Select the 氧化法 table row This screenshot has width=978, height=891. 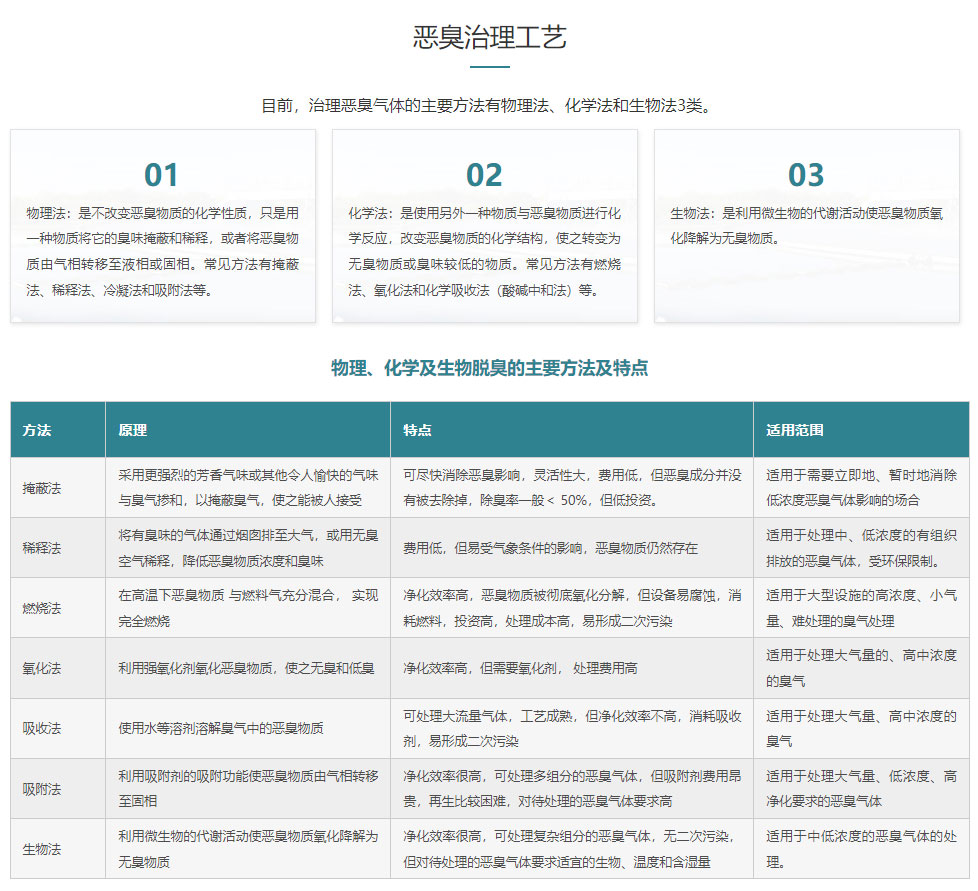point(490,668)
